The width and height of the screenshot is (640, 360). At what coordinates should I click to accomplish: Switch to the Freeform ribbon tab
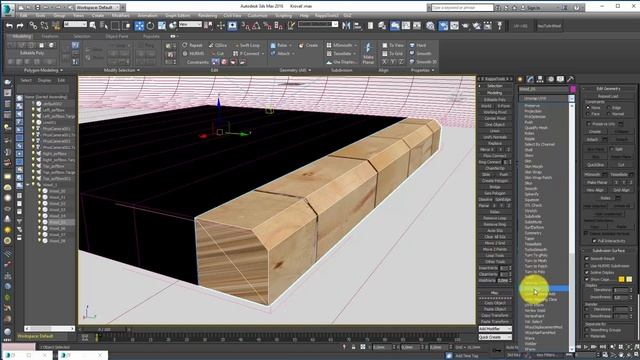tap(50, 36)
